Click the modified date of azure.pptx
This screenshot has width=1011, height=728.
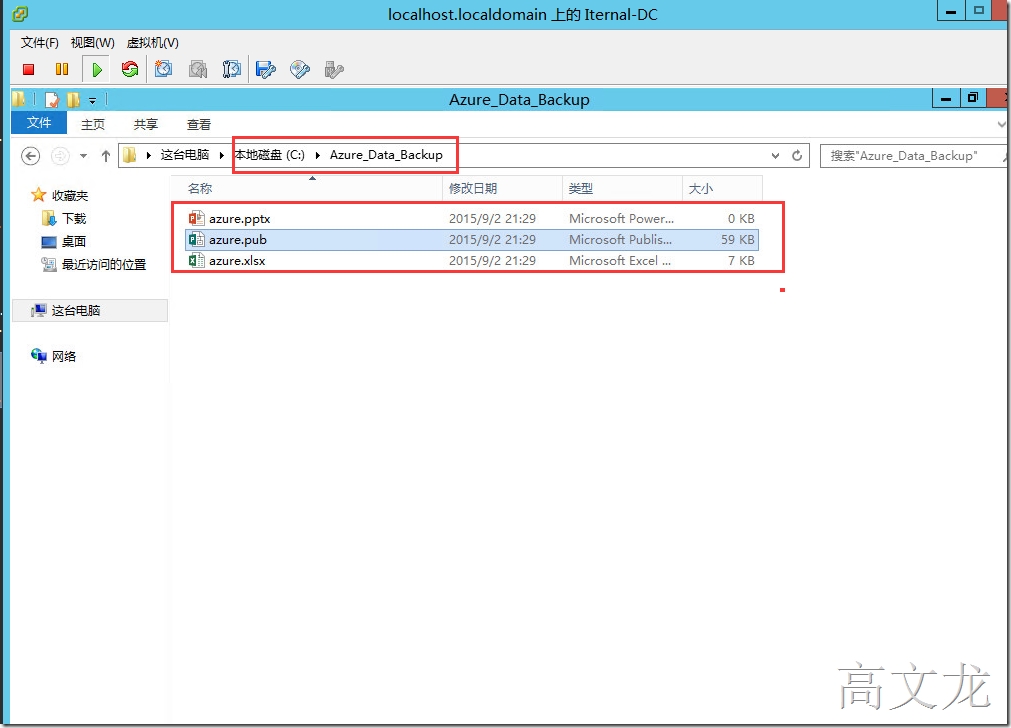coord(493,219)
